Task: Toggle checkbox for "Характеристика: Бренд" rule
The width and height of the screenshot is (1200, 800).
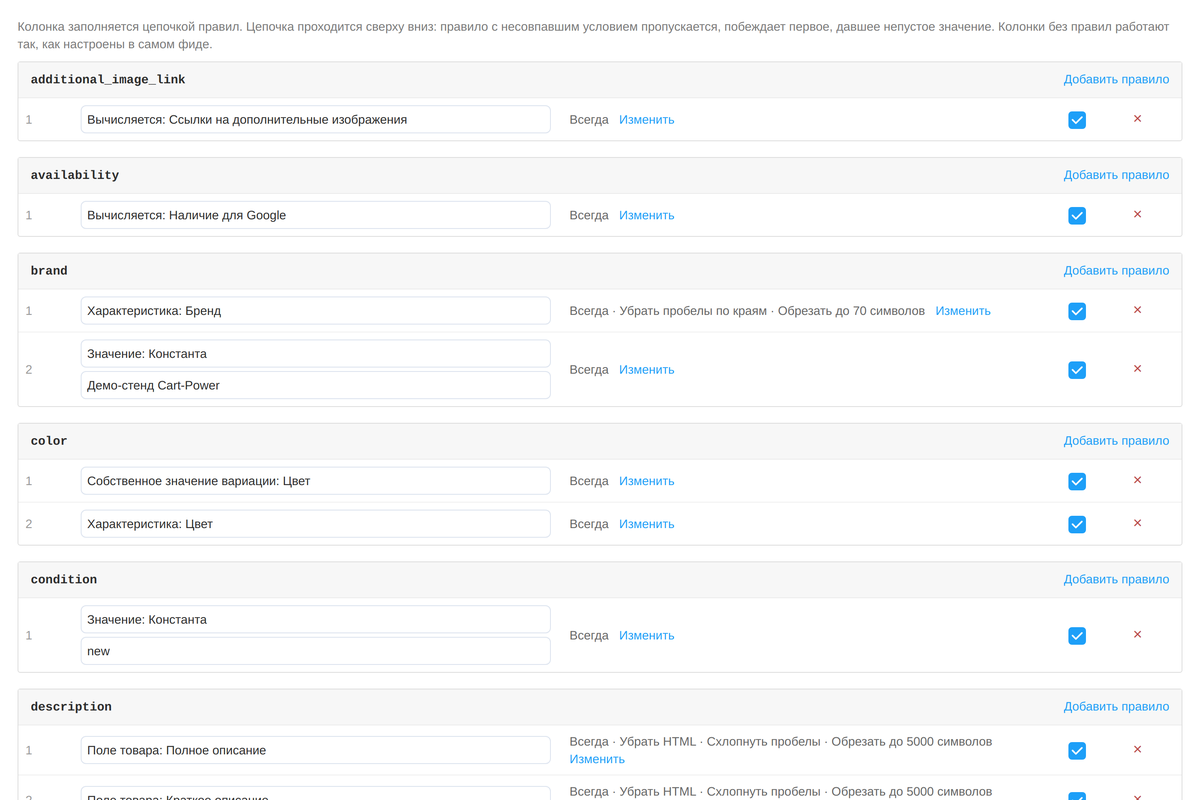Action: (x=1077, y=311)
